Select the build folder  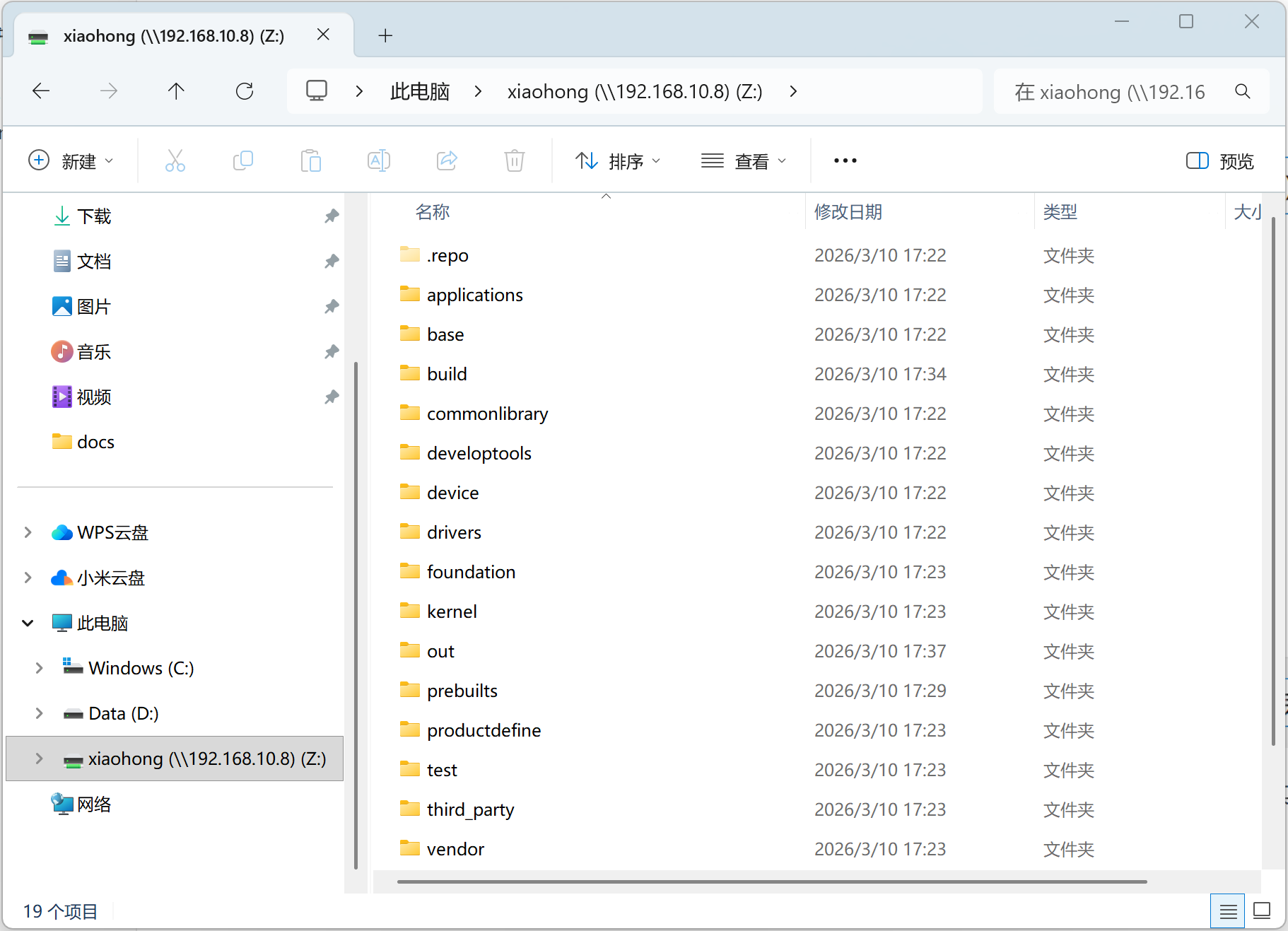pyautogui.click(x=447, y=374)
